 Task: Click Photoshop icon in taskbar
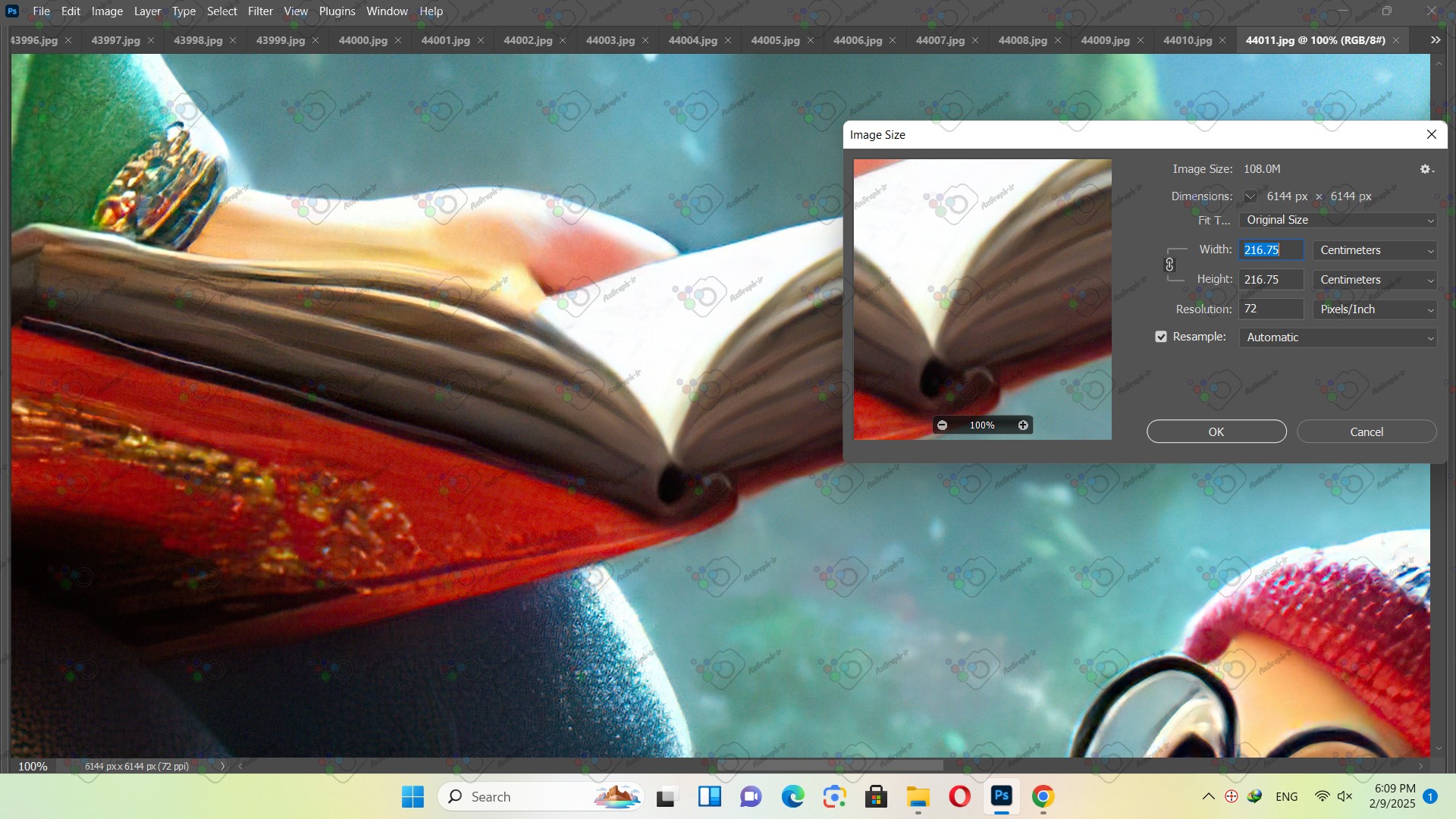1001,796
